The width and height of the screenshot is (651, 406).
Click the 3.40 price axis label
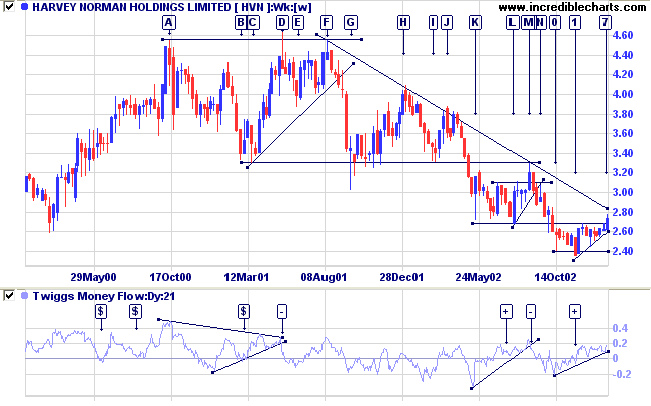(623, 153)
